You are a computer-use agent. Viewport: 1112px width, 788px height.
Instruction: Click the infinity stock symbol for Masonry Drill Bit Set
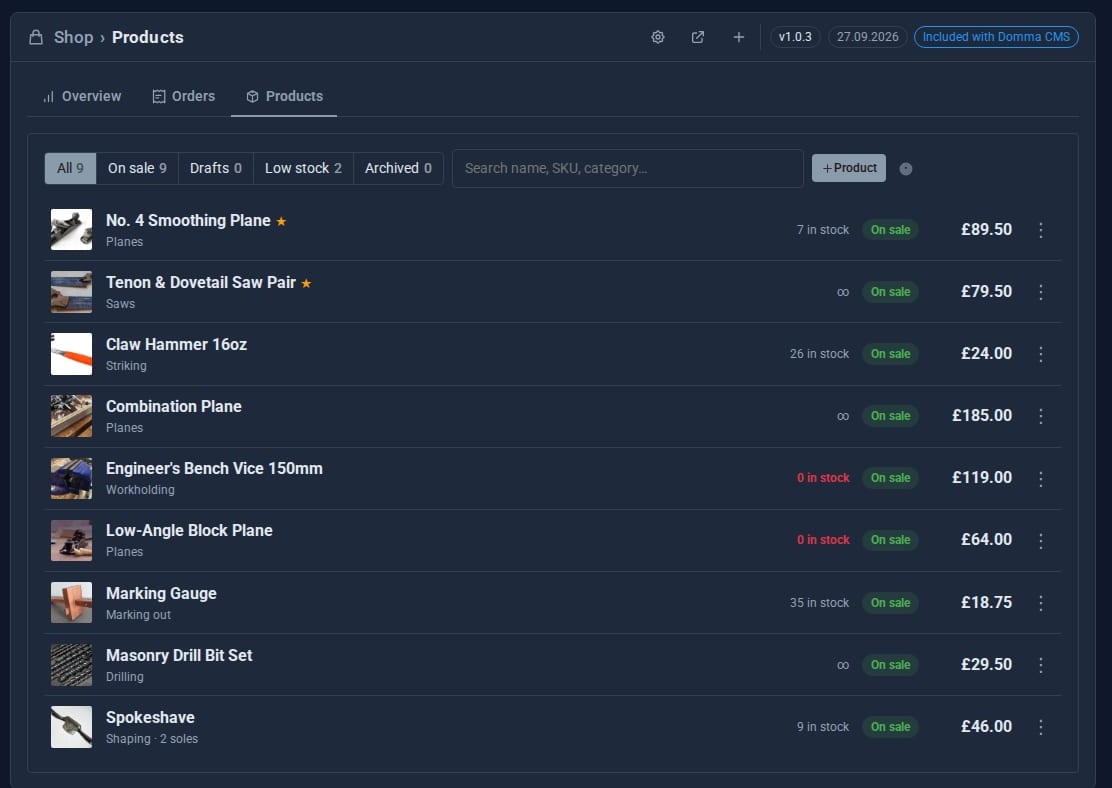pyautogui.click(x=843, y=665)
